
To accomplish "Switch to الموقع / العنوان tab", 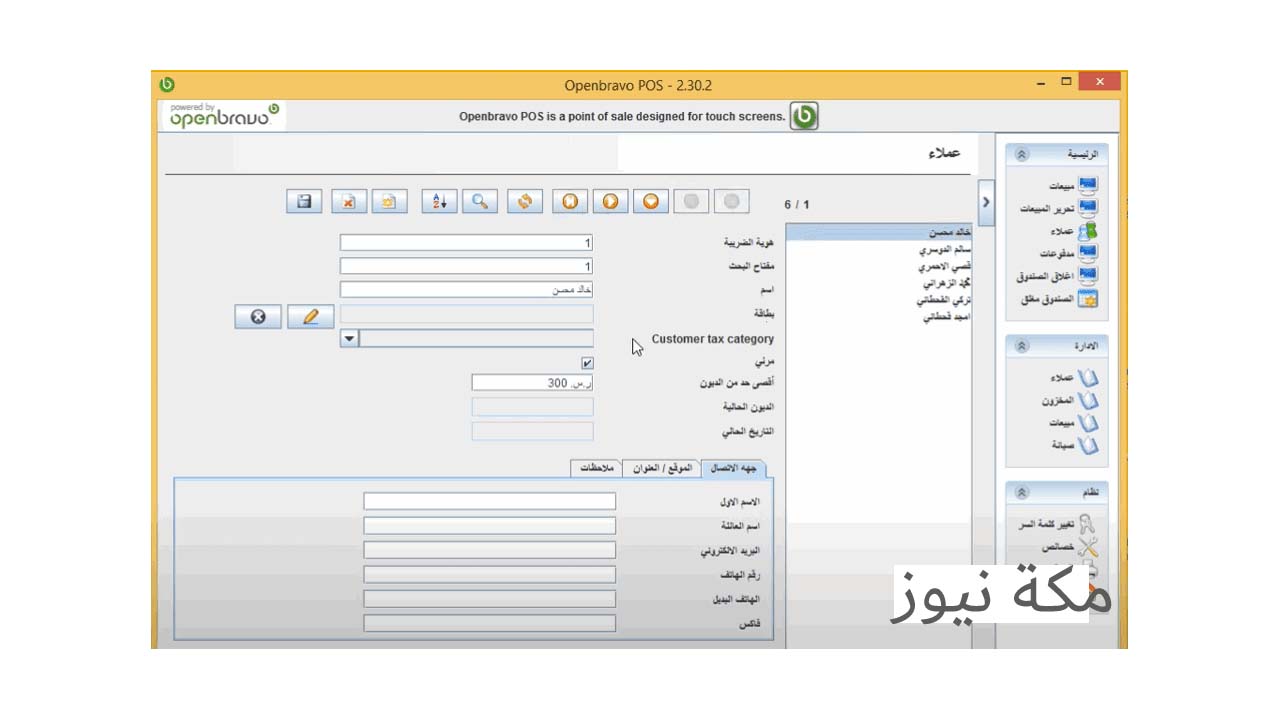I will (x=662, y=468).
